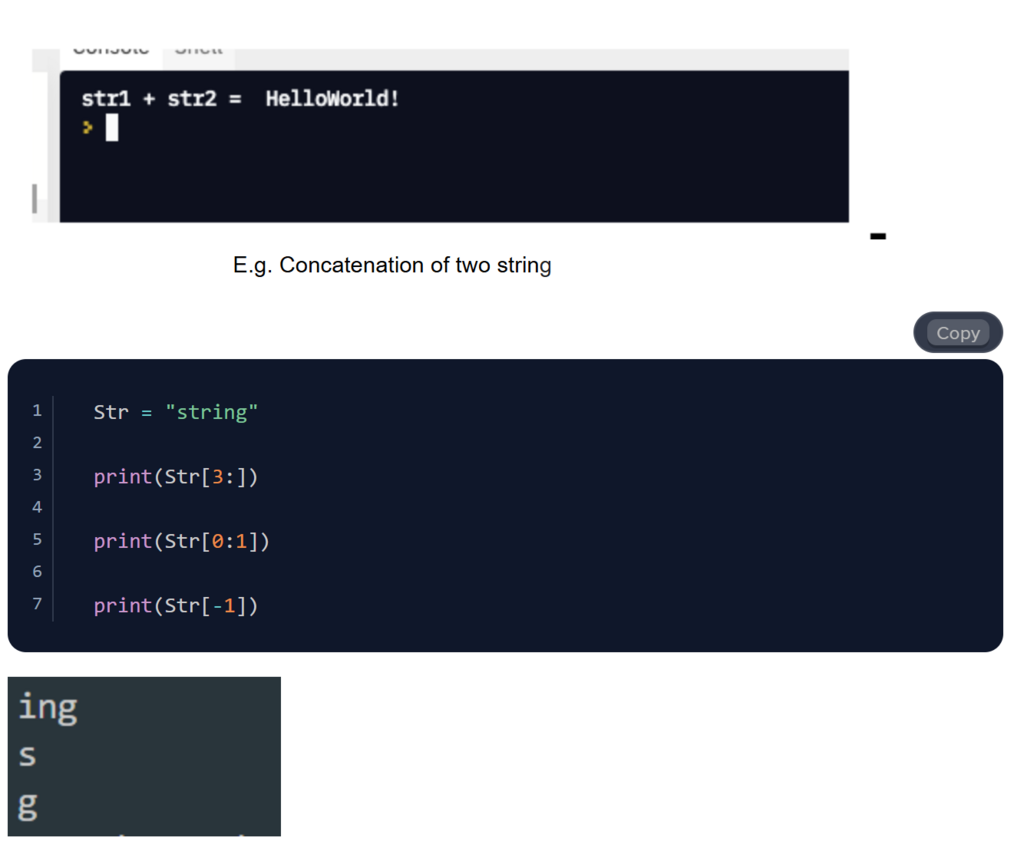Screen dimensions: 1024x841
Task: Click the "string" literal in the code
Action: (211, 412)
